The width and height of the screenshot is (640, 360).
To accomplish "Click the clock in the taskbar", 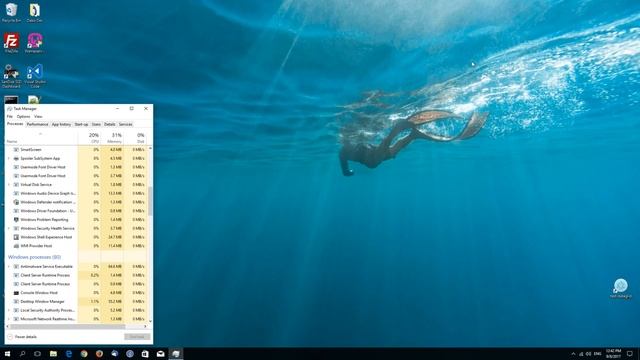I will [x=613, y=354].
